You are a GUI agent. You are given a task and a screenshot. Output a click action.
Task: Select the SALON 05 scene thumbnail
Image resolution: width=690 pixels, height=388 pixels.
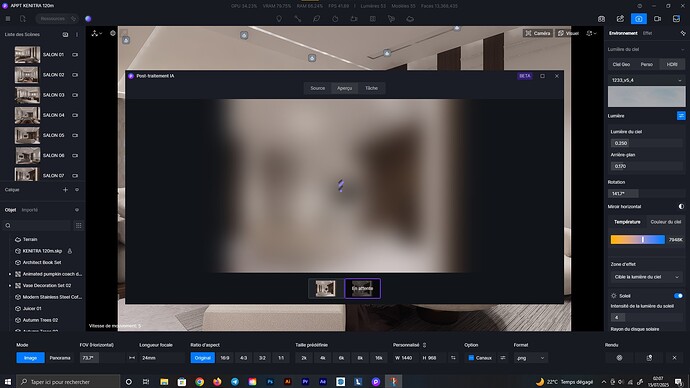point(27,135)
